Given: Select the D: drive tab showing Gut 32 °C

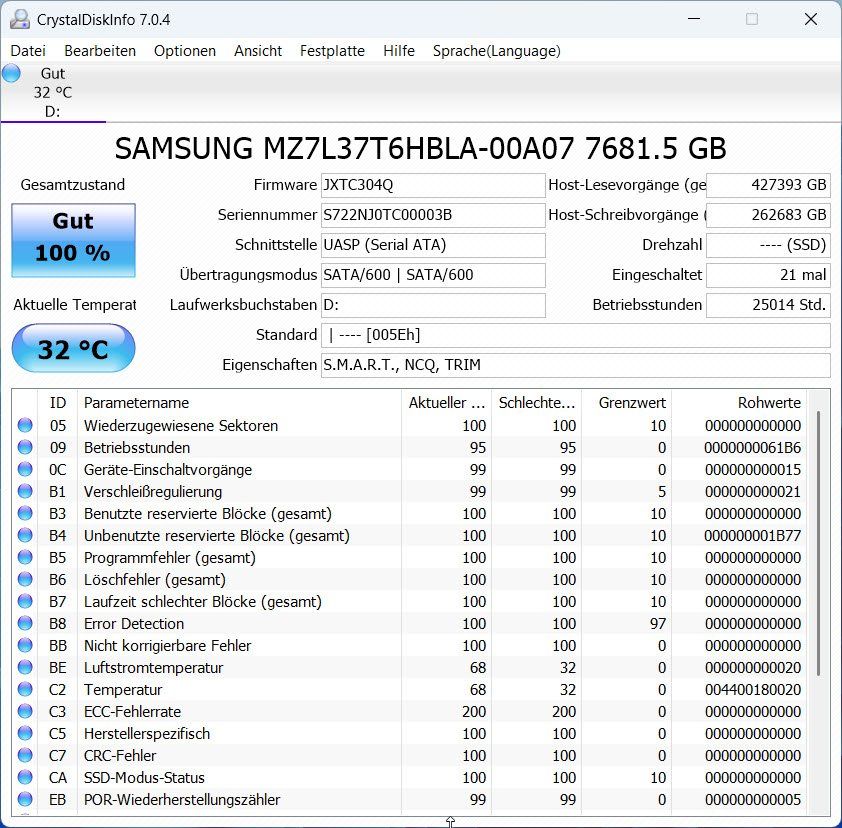Looking at the screenshot, I should [x=53, y=92].
